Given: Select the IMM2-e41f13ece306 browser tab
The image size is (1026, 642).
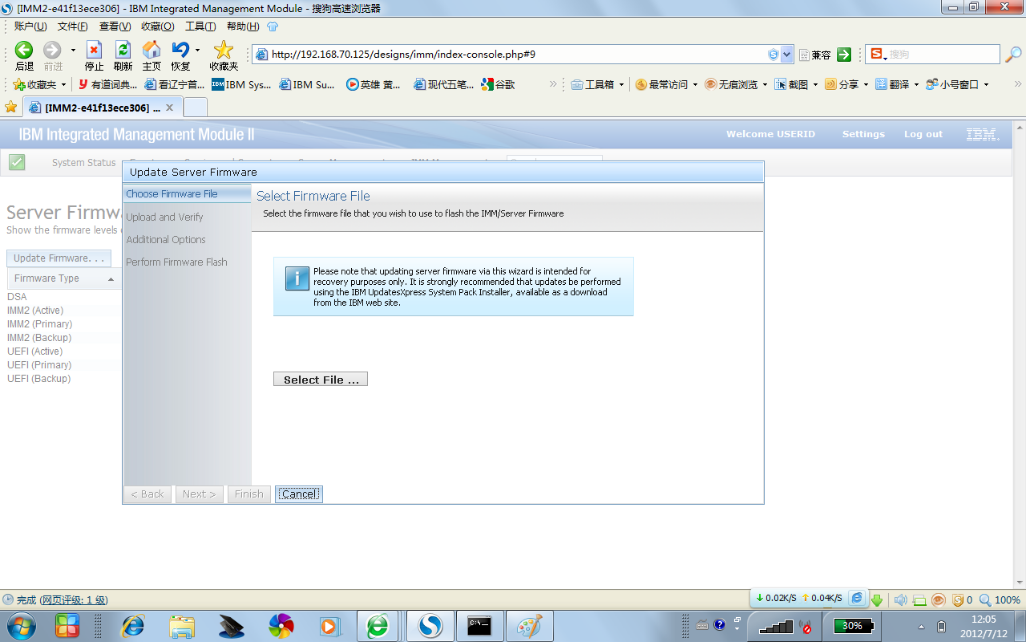Looking at the screenshot, I should [101, 107].
